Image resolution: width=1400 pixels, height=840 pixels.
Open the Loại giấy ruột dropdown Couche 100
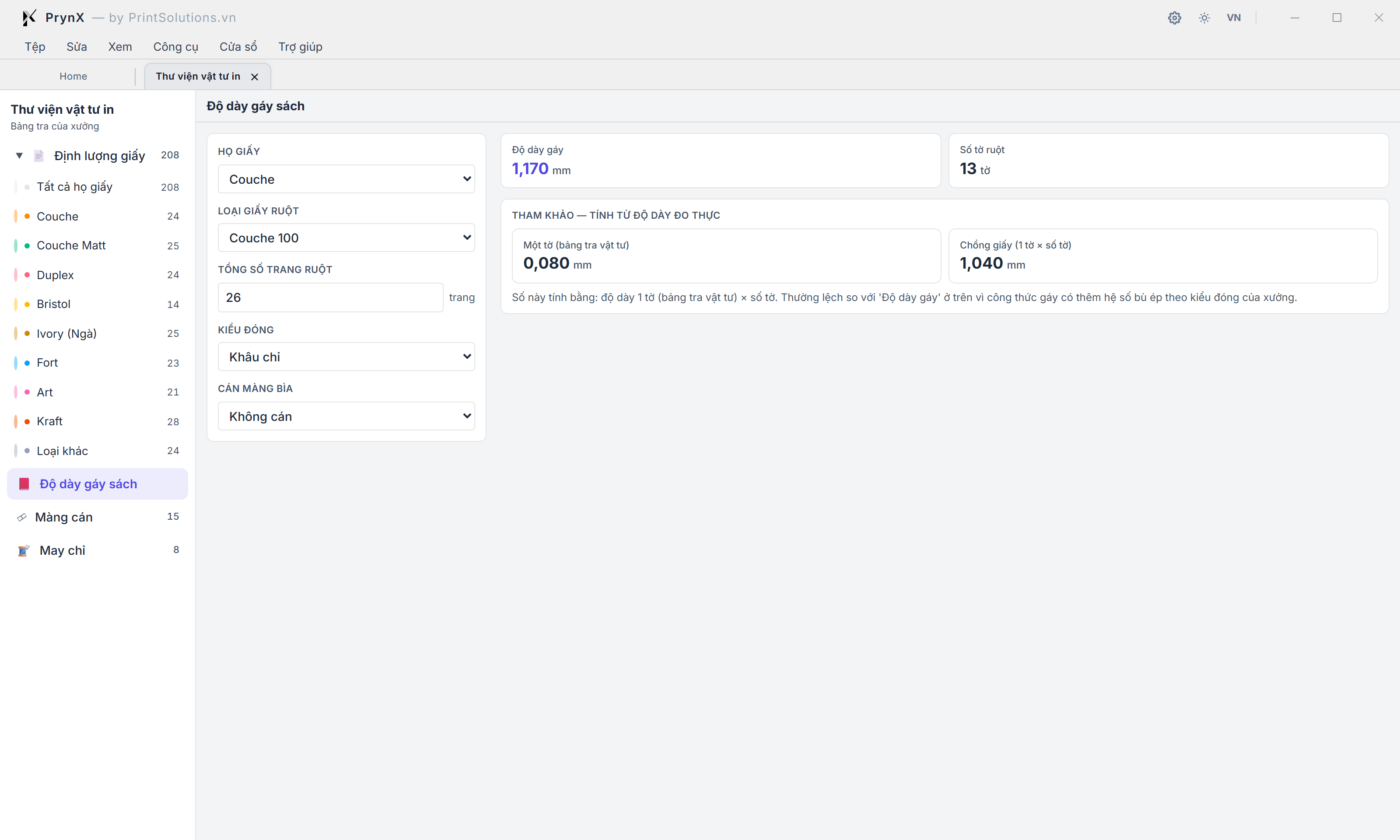coord(346,238)
